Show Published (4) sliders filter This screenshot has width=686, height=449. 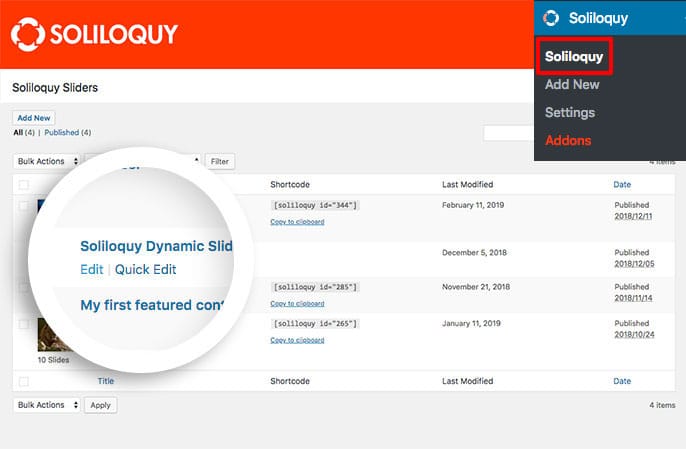pyautogui.click(x=67, y=132)
